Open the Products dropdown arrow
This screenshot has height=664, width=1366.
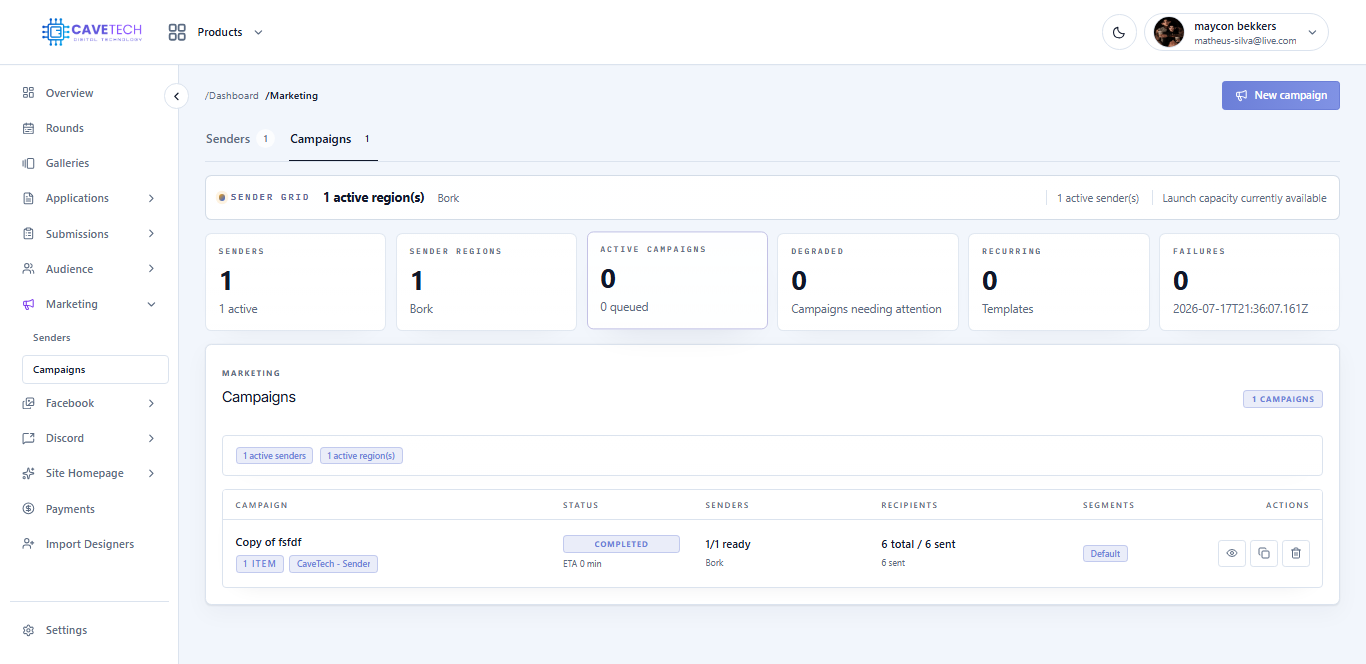[258, 32]
